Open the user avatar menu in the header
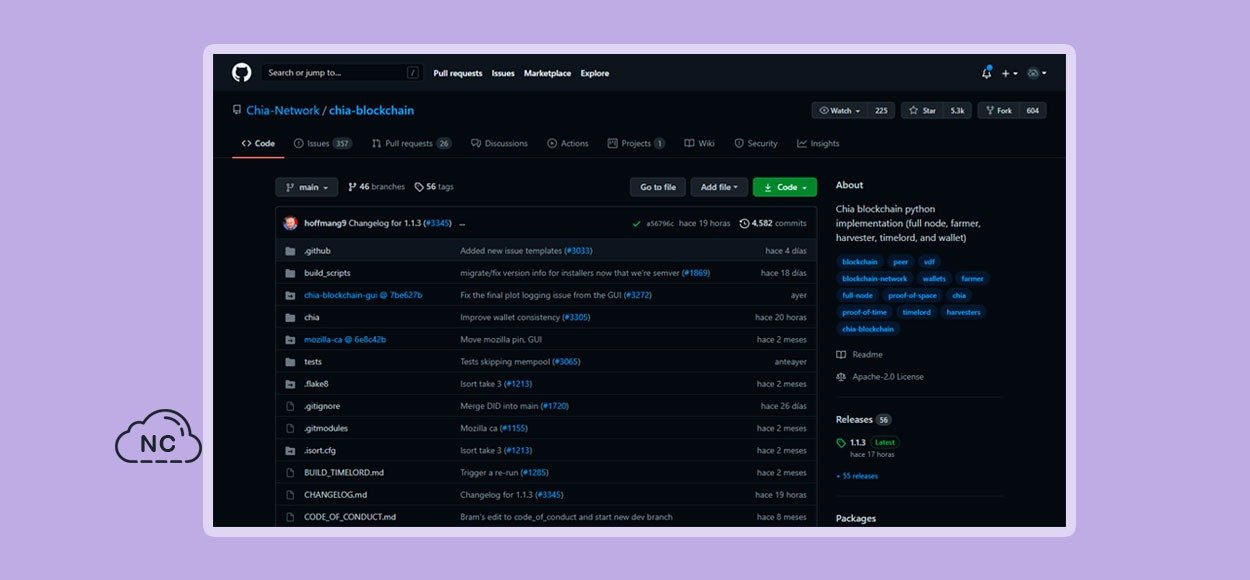Screen dimensions: 1250x580 [x=1037, y=73]
